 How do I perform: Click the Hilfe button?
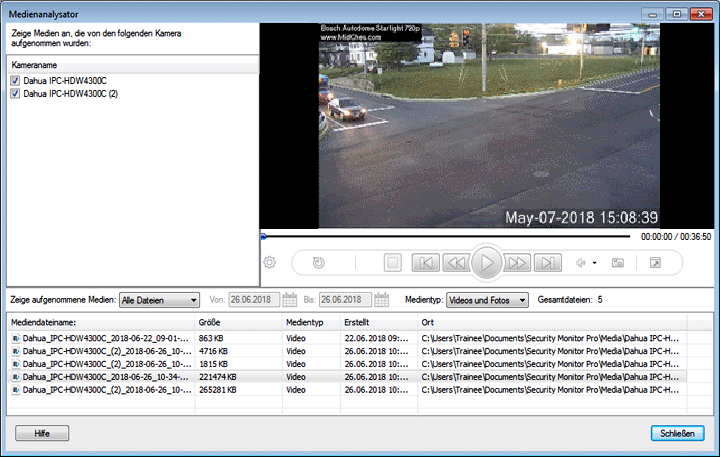(42, 433)
